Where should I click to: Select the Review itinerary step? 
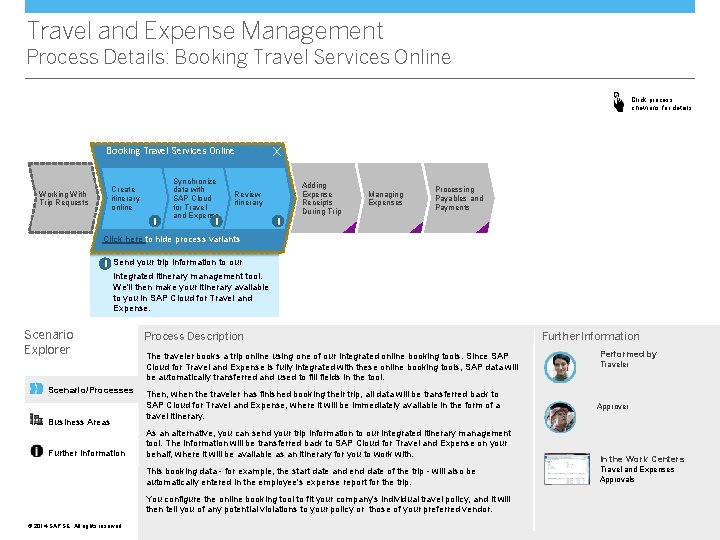[258, 198]
